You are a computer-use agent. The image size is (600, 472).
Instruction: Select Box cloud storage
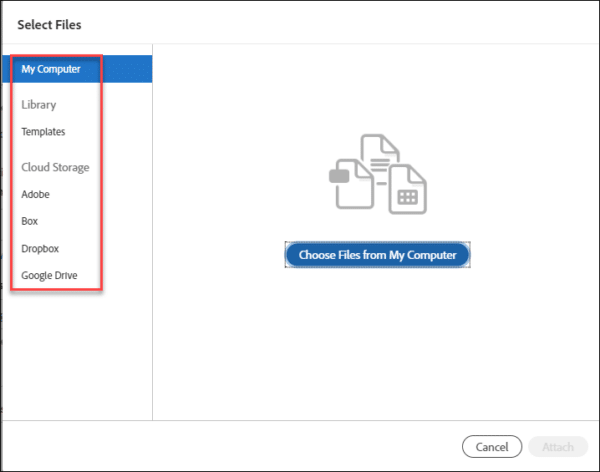[x=29, y=221]
